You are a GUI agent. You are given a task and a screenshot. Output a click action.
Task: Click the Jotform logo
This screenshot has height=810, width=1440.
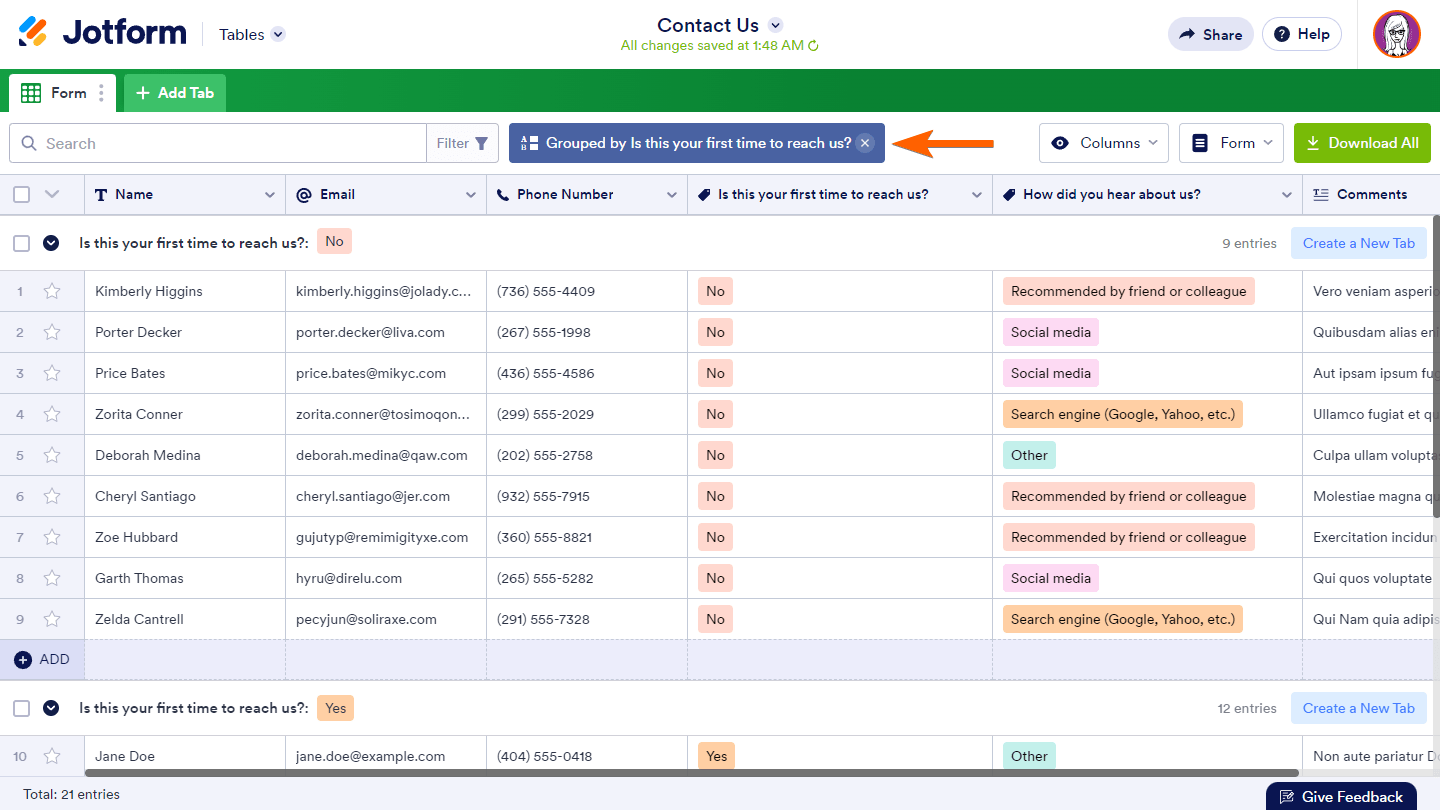coord(102,33)
